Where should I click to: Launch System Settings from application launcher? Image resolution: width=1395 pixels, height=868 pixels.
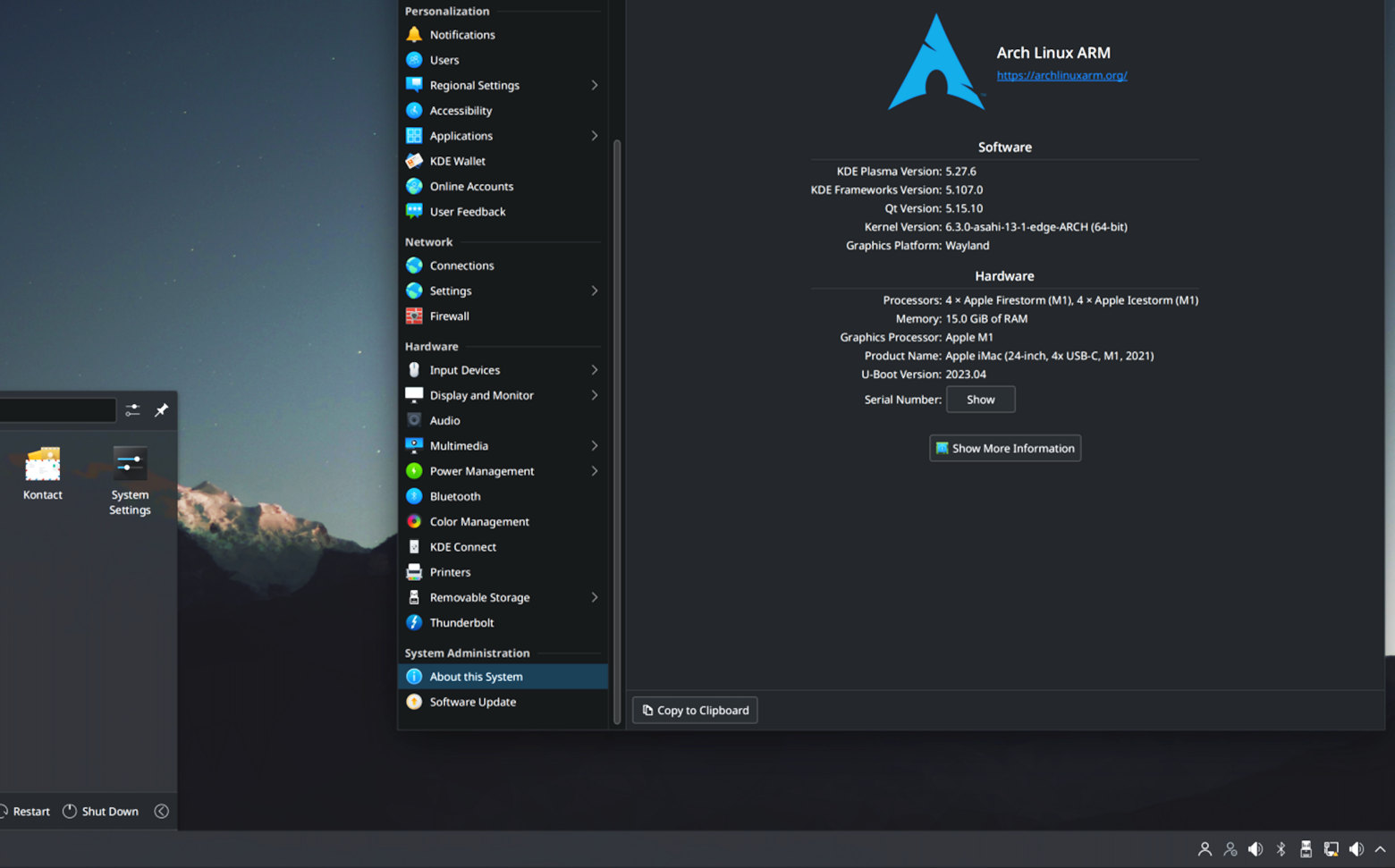point(130,481)
